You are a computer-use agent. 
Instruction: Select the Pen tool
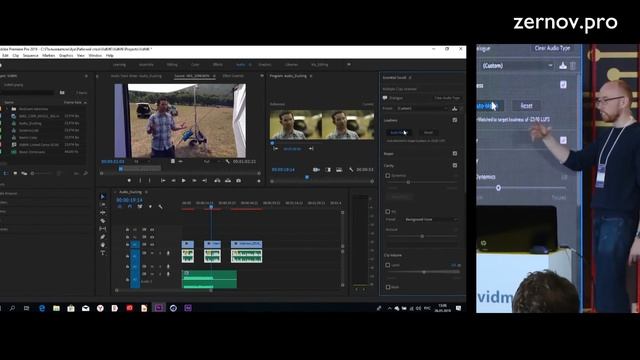pos(102,237)
